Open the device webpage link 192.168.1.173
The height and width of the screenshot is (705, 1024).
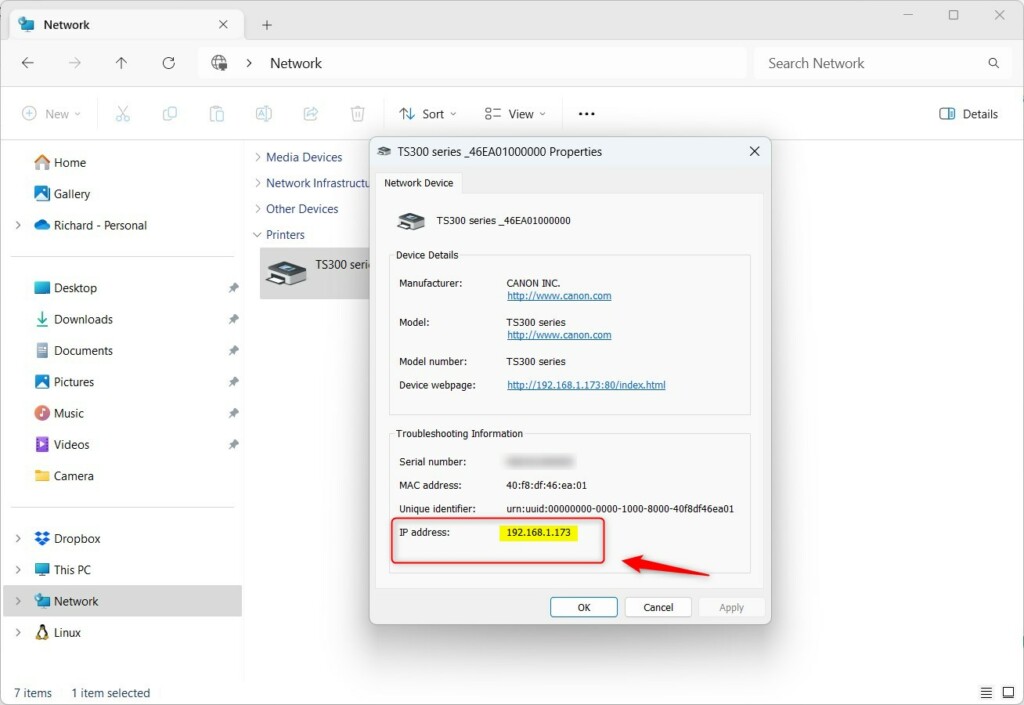(586, 384)
